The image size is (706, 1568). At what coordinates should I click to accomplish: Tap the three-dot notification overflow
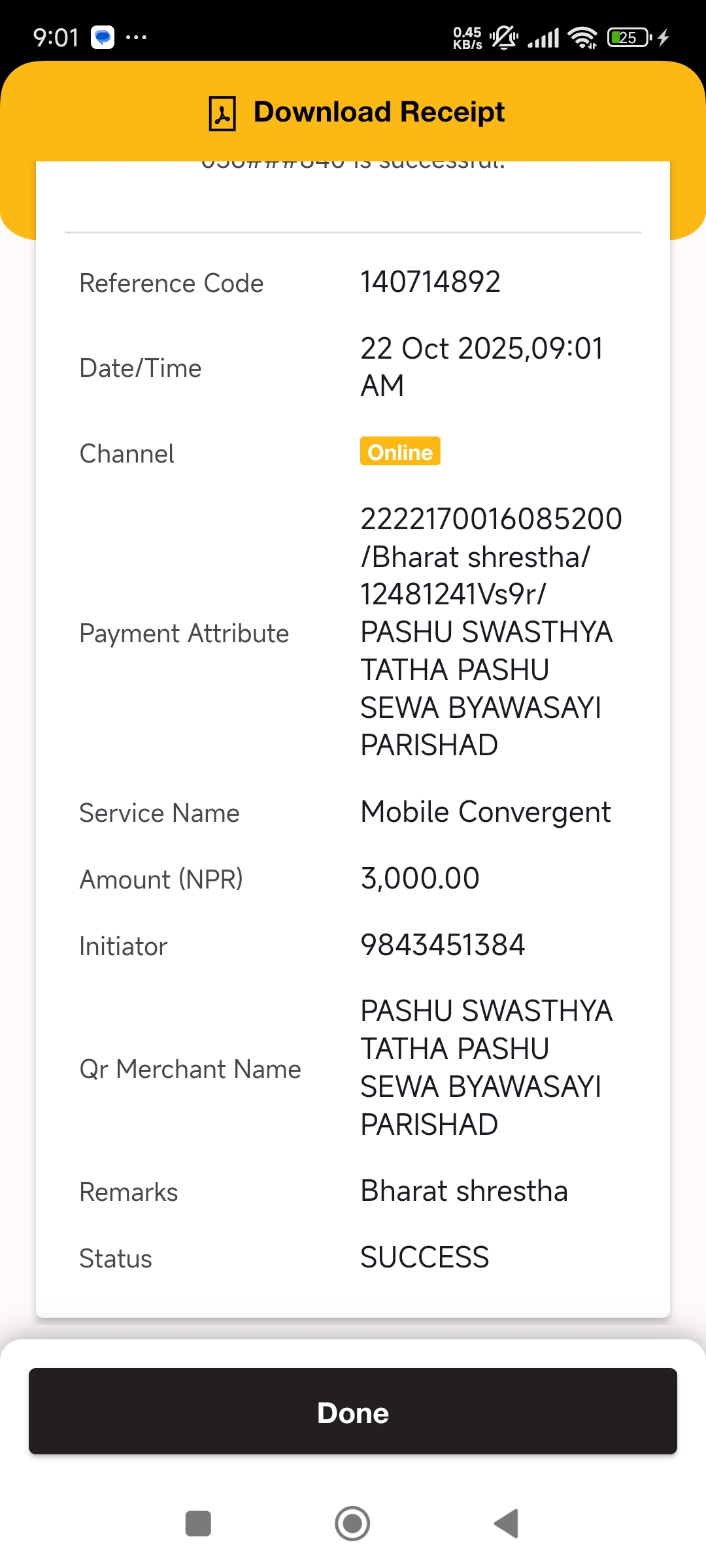coord(136,37)
